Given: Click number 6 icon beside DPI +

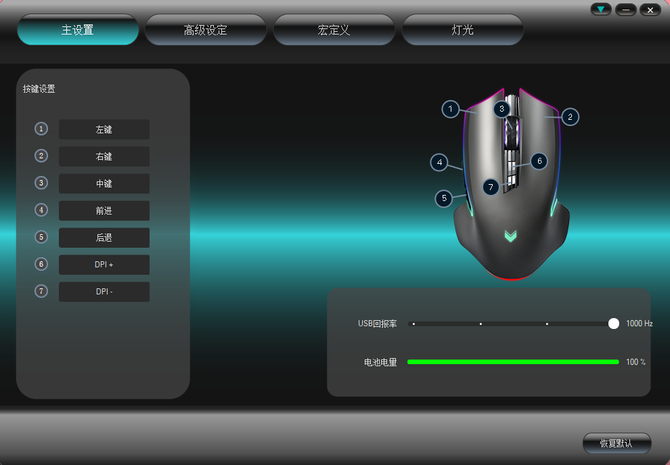Looking at the screenshot, I should tap(41, 264).
